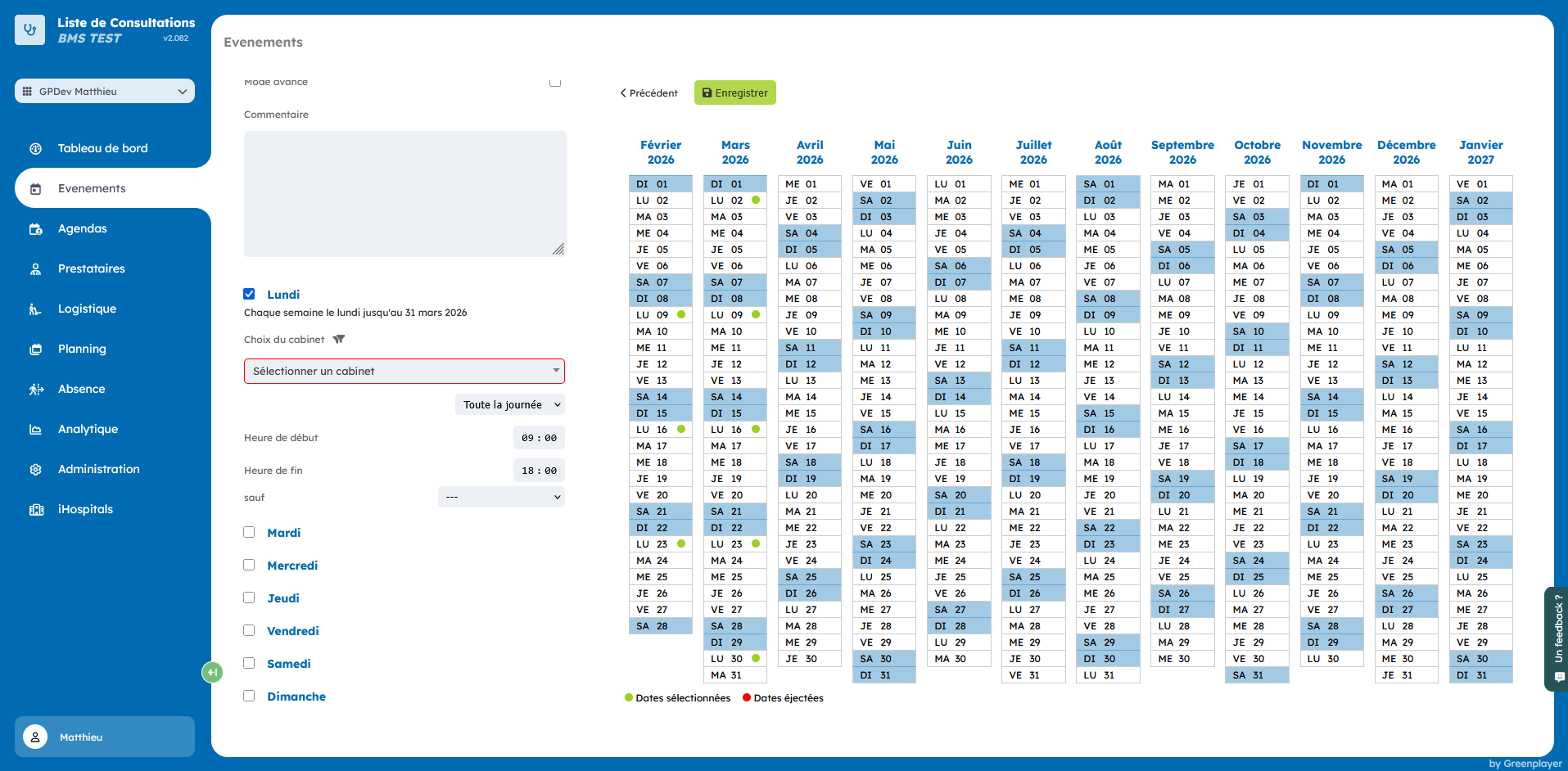The height and width of the screenshot is (771, 1568).
Task: Enable the Mardi checkbox
Action: pos(249,532)
